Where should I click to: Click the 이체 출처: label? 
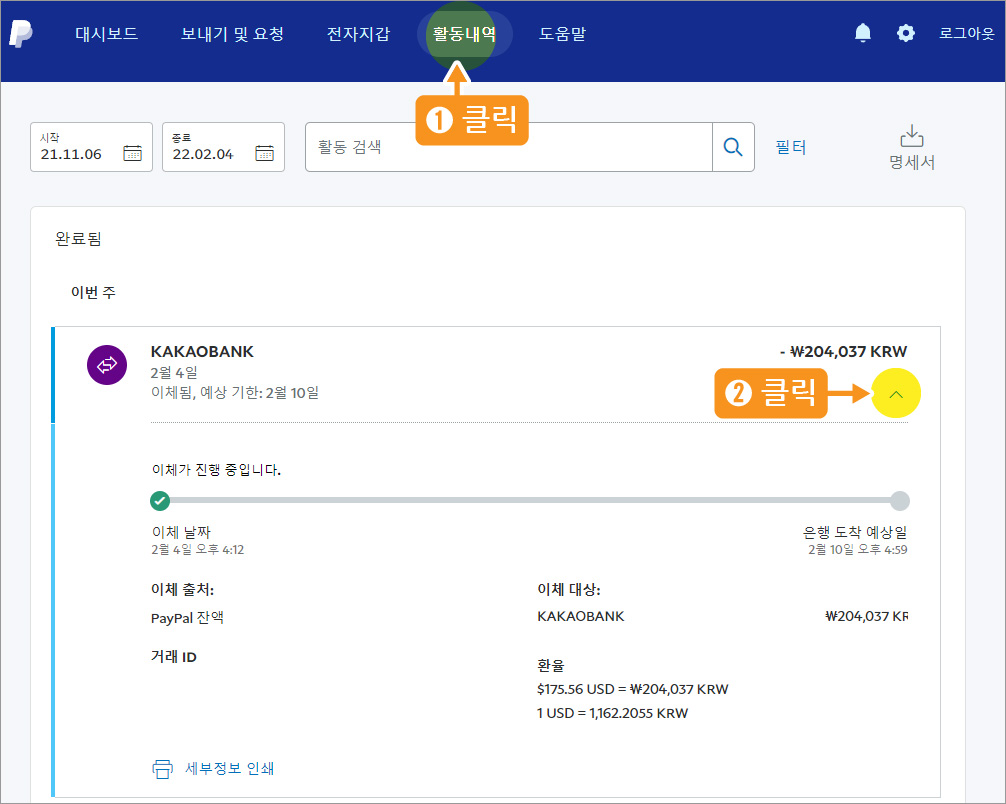[x=182, y=590]
